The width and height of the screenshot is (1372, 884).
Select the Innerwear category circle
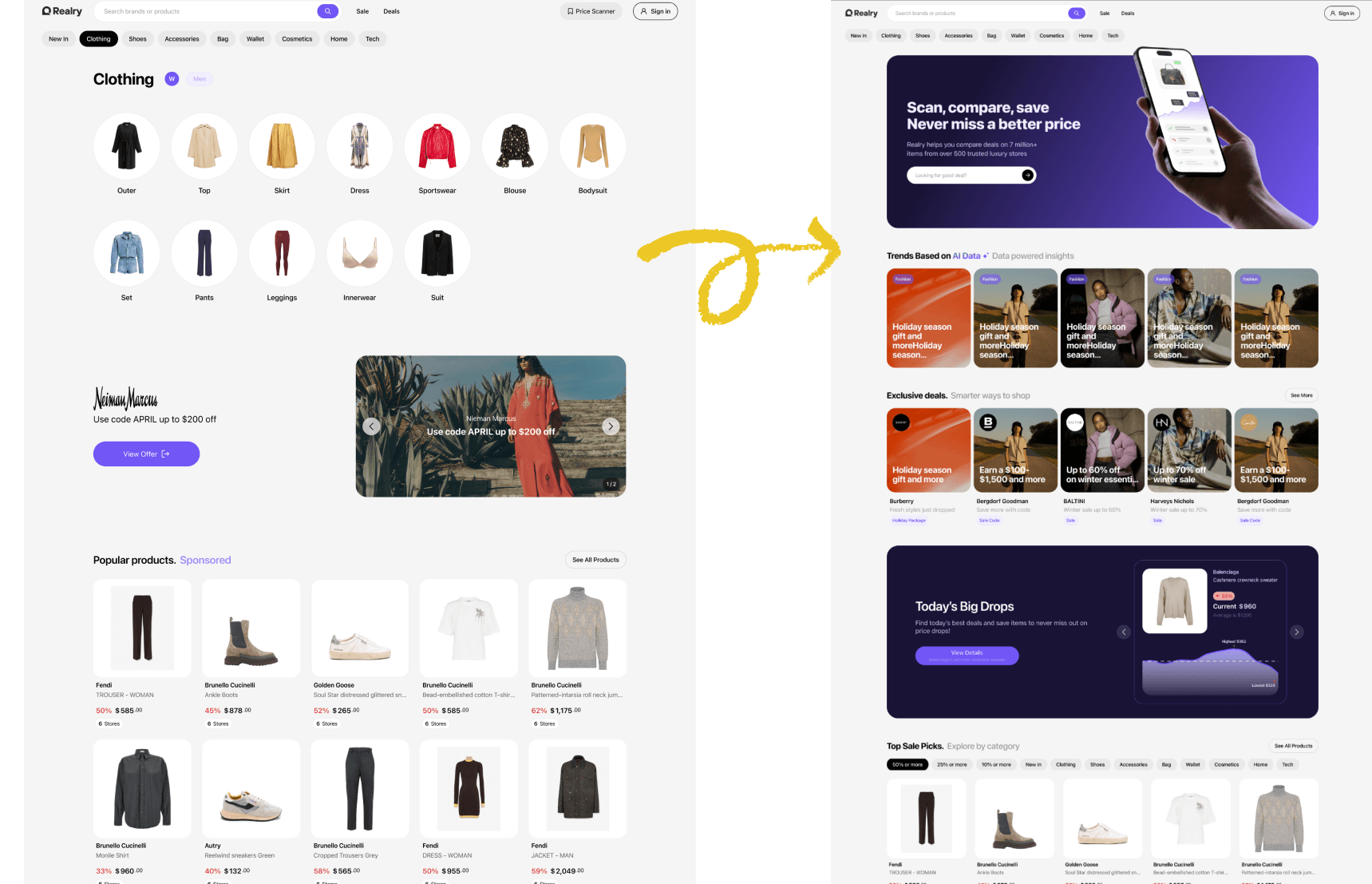click(x=360, y=252)
